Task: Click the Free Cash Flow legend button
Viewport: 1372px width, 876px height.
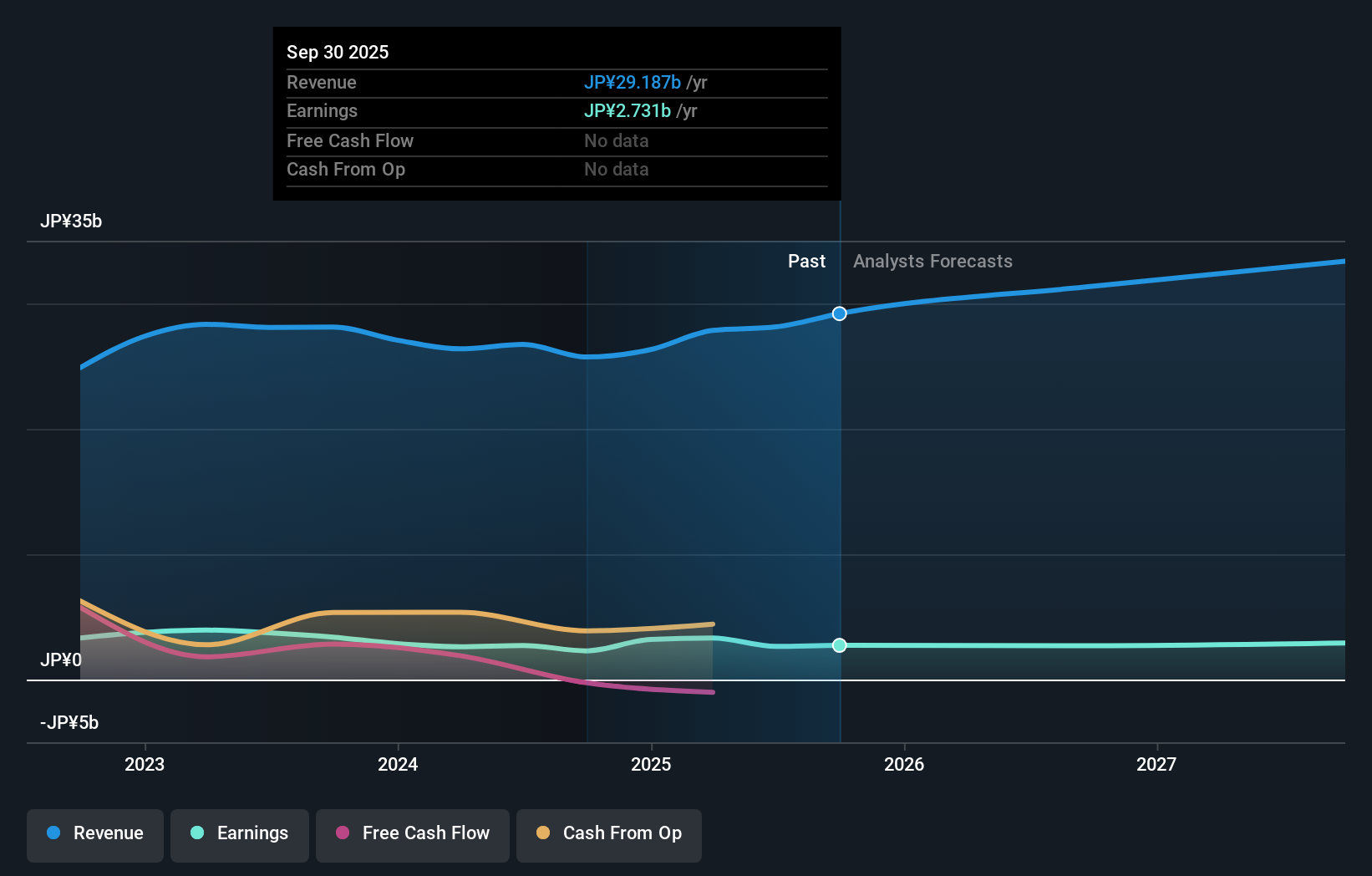Action: click(412, 833)
